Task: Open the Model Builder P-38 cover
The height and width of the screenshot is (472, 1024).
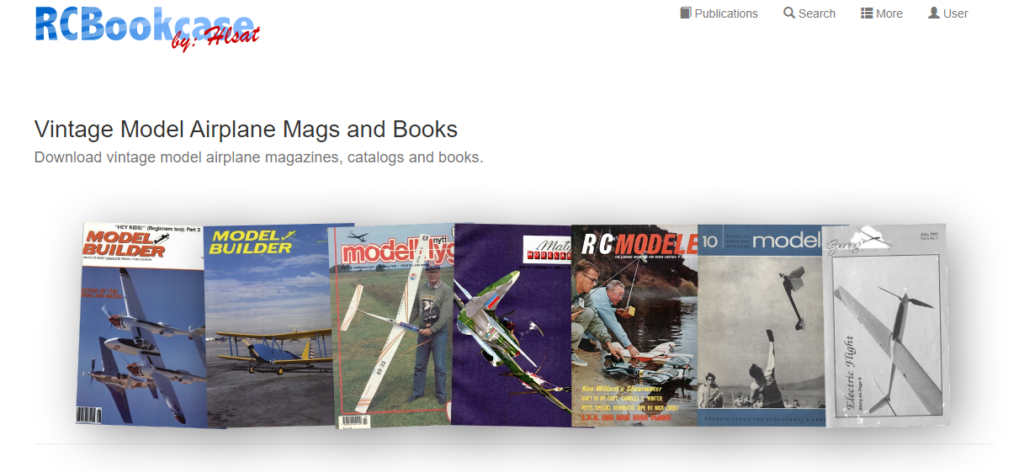Action: (140, 325)
